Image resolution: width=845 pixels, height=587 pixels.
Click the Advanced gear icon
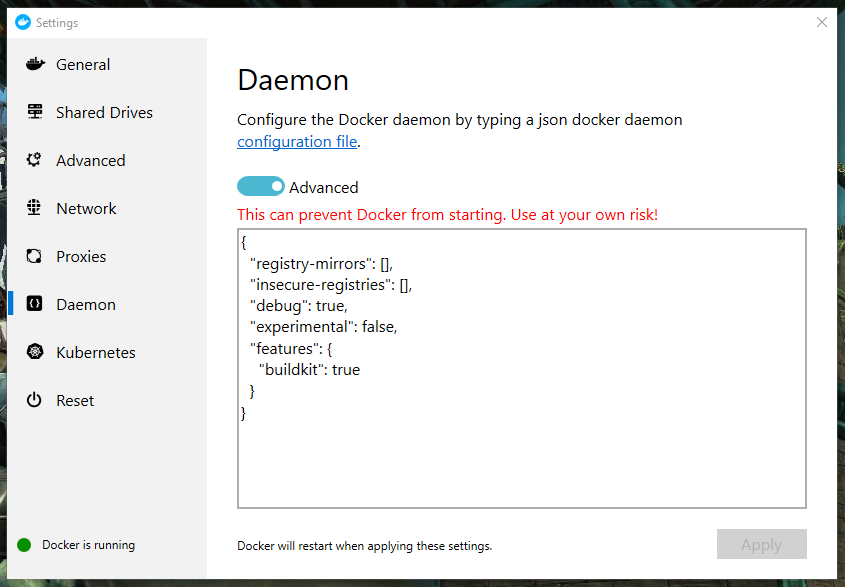pyautogui.click(x=33, y=160)
